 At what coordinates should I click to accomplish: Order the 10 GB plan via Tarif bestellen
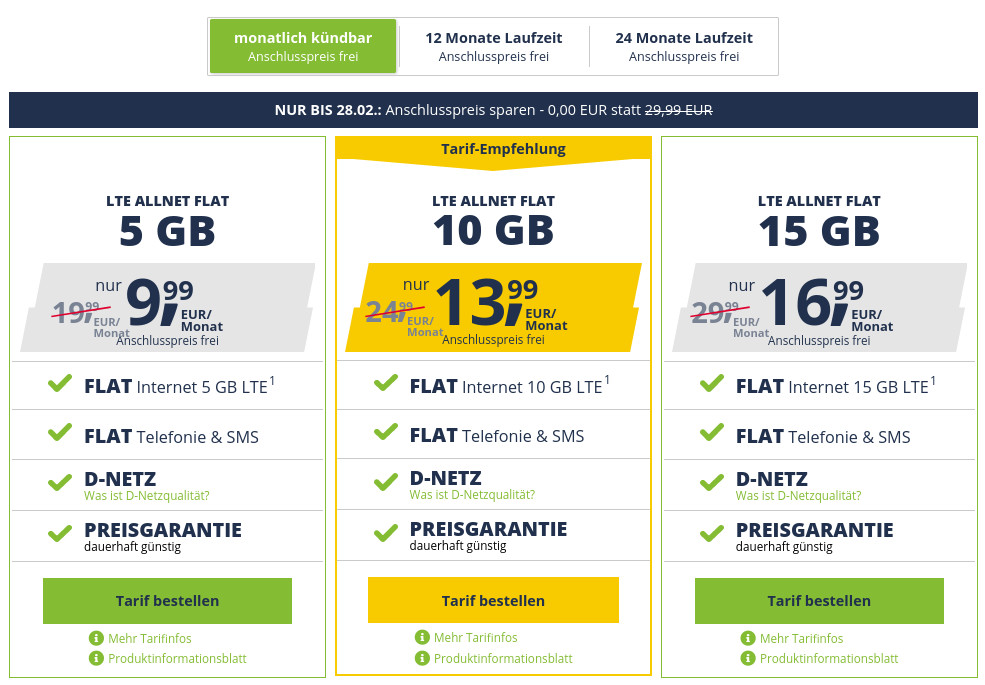pyautogui.click(x=493, y=600)
